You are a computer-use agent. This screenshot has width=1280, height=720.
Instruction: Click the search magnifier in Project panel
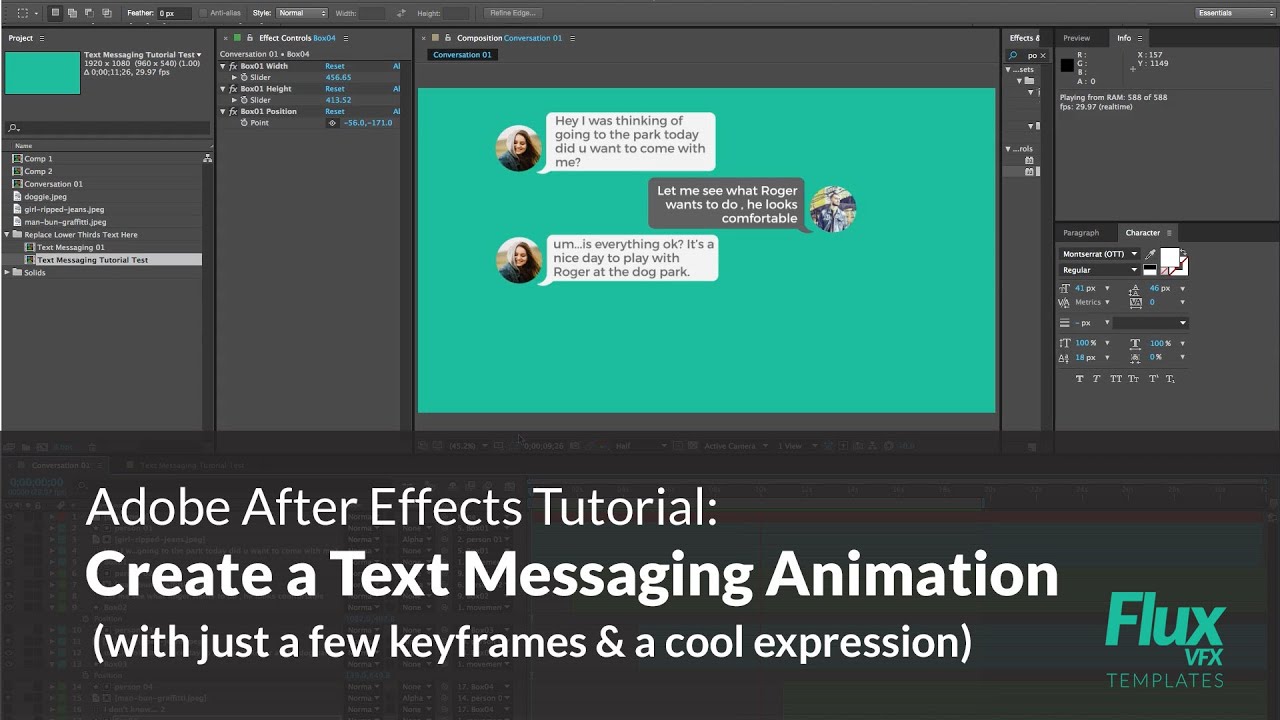pos(13,128)
